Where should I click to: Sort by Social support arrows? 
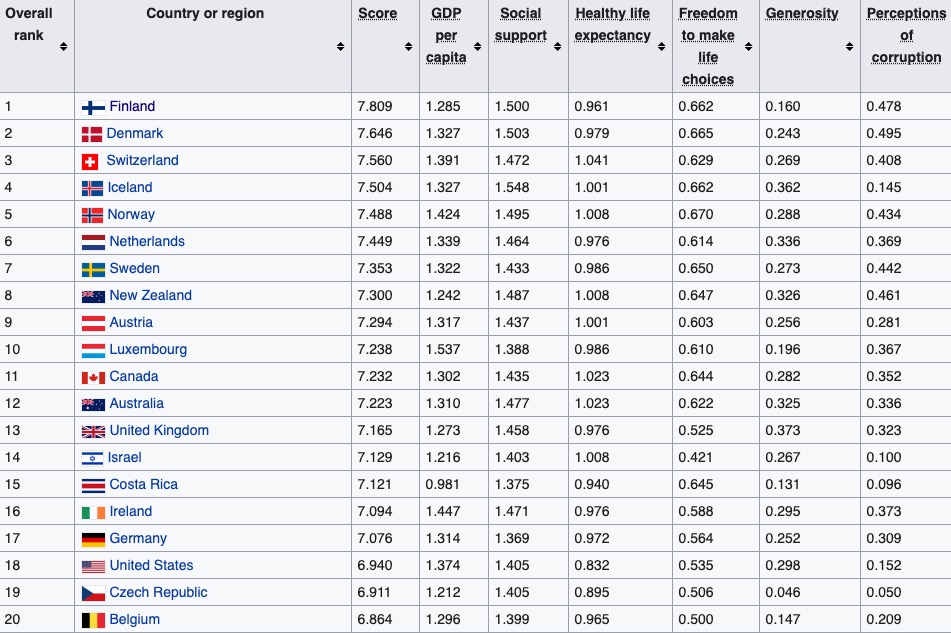[x=557, y=47]
